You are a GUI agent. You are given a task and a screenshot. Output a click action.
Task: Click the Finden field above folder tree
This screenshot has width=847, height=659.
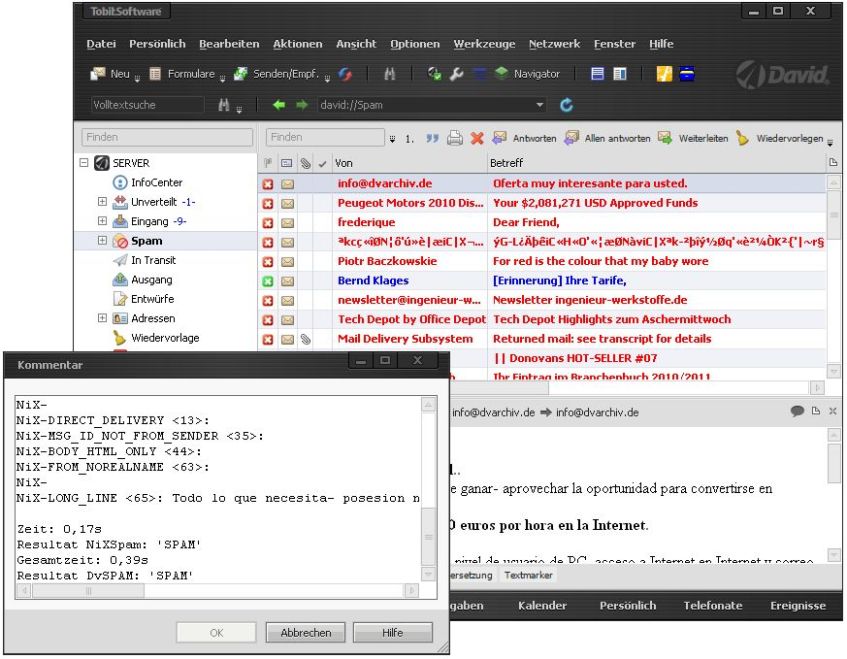[167, 137]
